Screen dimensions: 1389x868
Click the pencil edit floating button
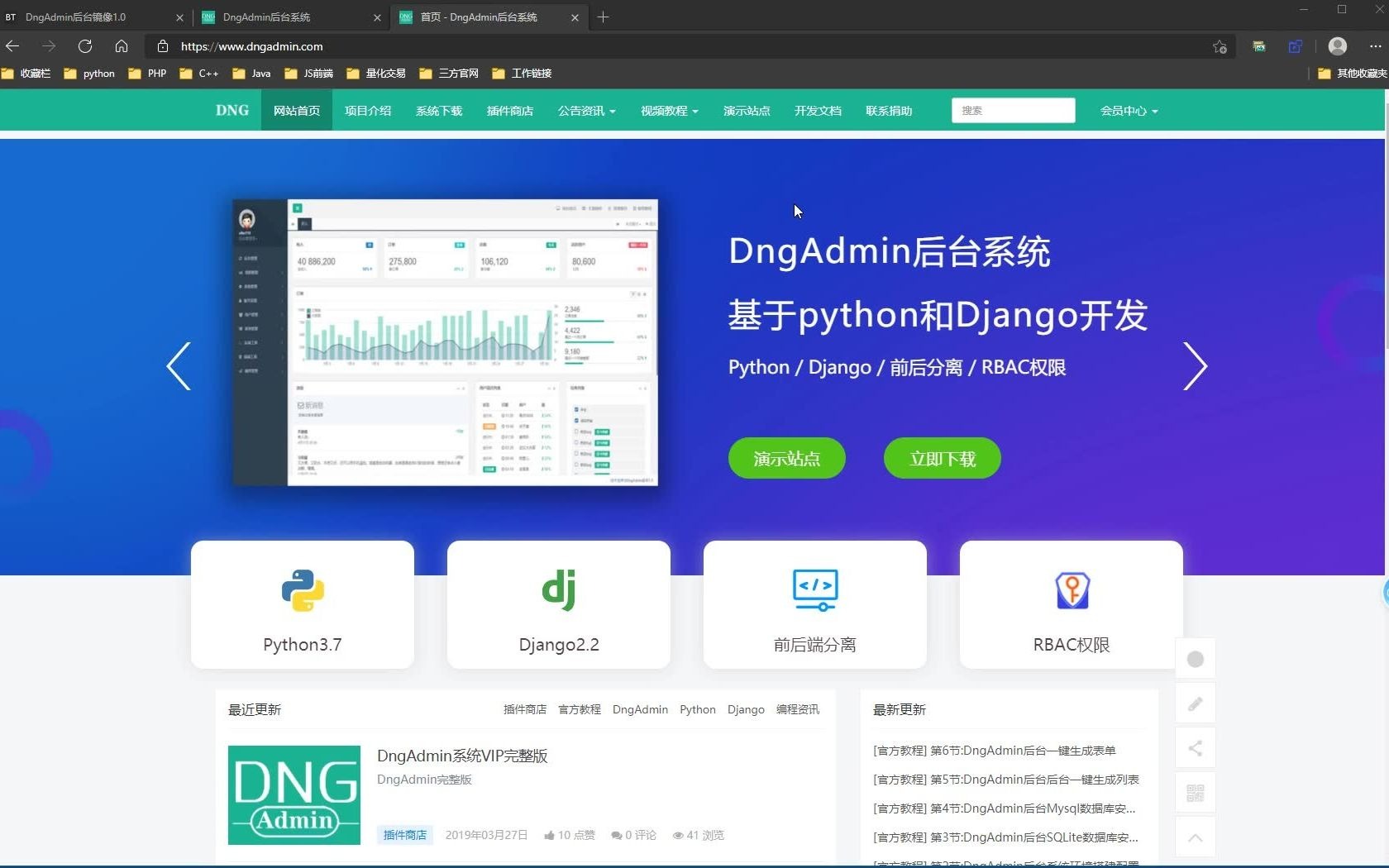coord(1196,703)
